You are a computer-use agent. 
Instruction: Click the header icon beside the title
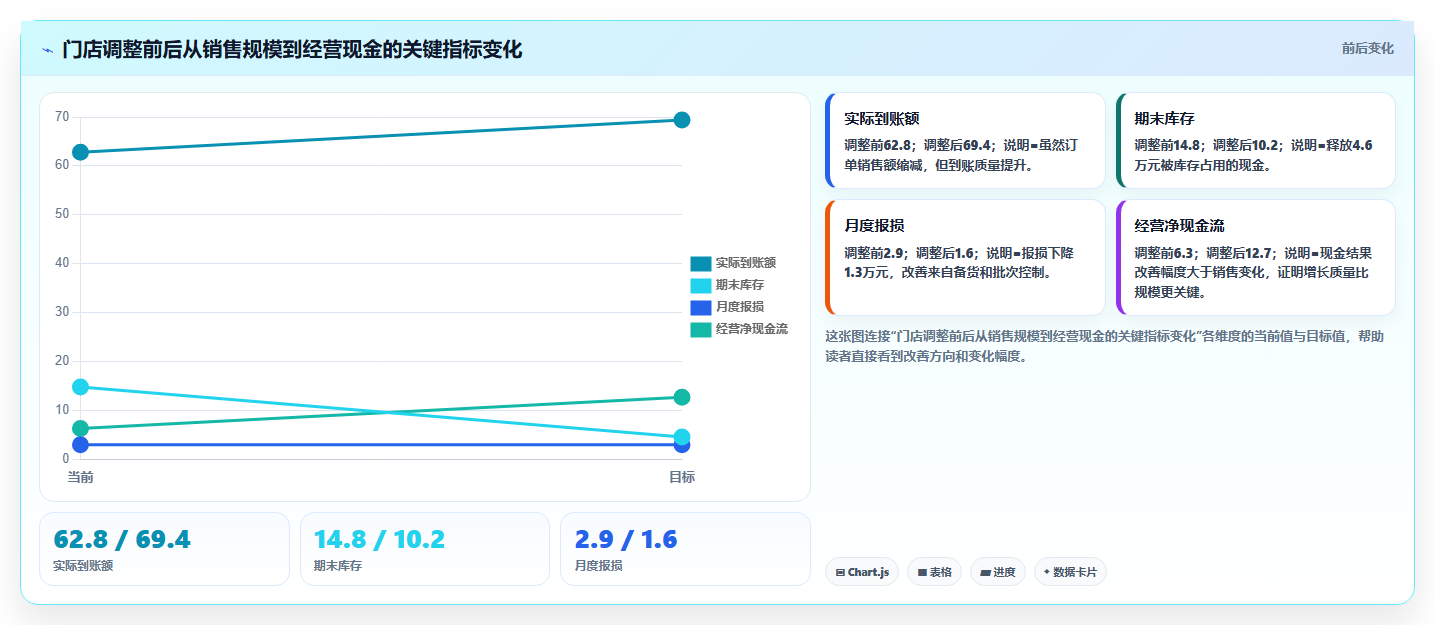point(47,49)
